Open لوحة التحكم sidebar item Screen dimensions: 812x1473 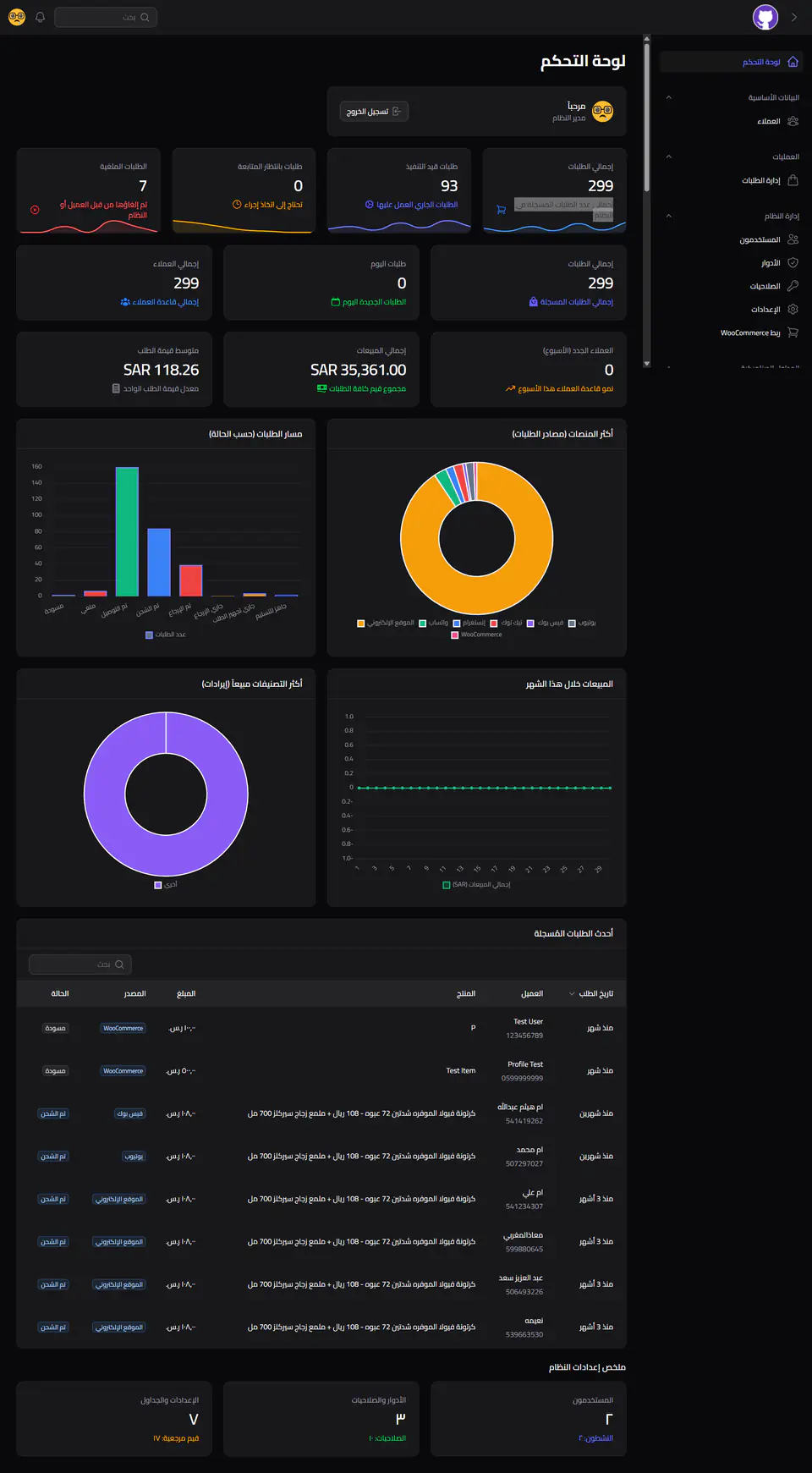point(731,62)
